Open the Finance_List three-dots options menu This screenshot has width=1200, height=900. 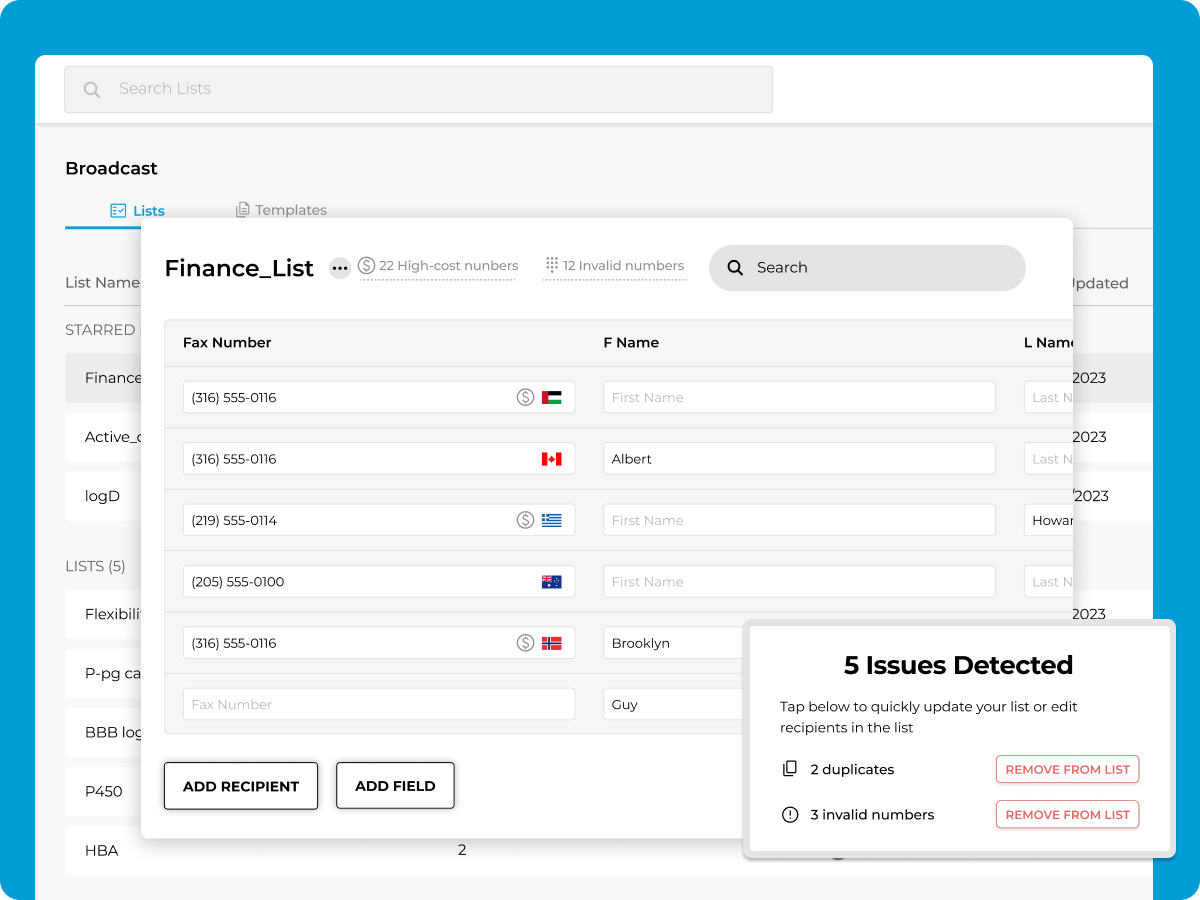coord(340,268)
